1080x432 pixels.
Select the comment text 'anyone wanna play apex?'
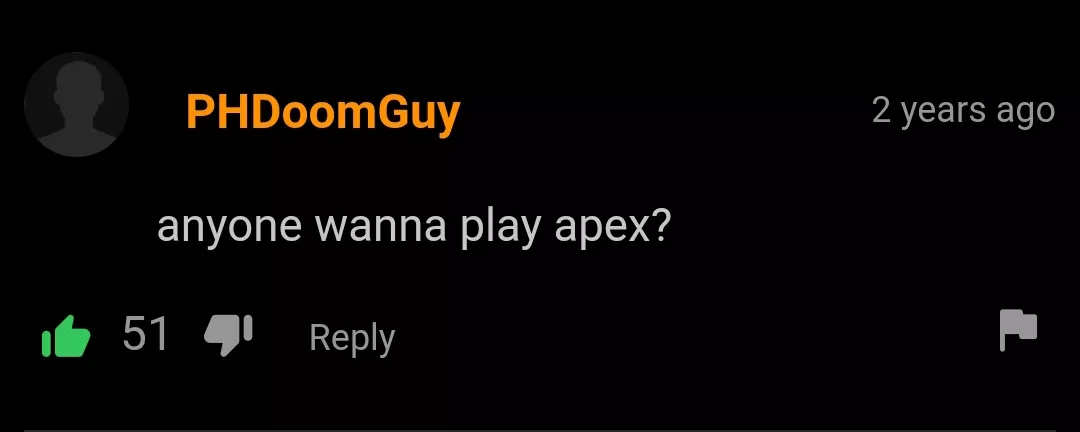coord(413,227)
